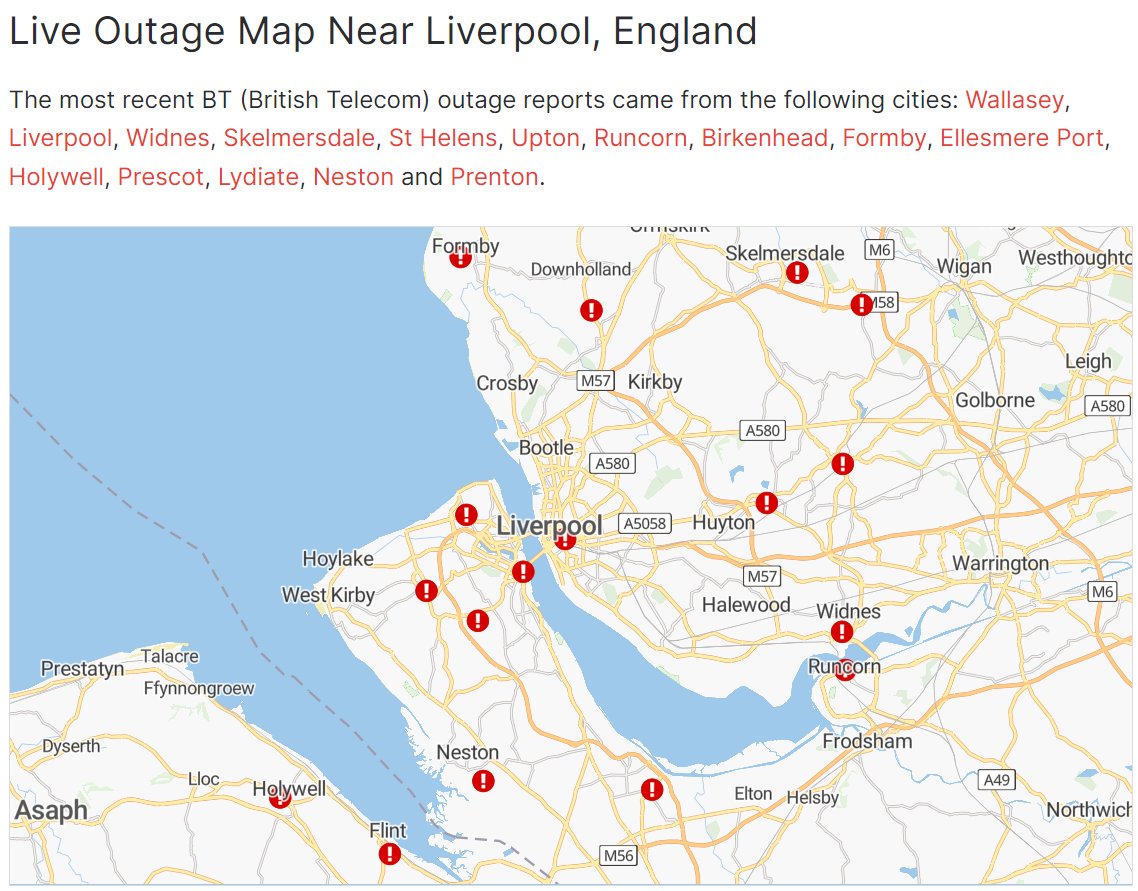1138x891 pixels.
Task: Follow the Neston link in the paragraph
Action: click(x=353, y=177)
